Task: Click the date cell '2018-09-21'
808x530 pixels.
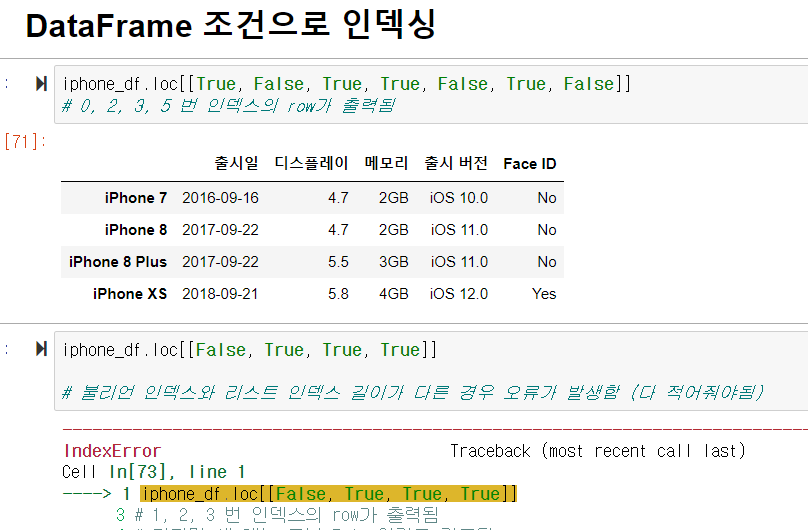Action: click(x=220, y=294)
